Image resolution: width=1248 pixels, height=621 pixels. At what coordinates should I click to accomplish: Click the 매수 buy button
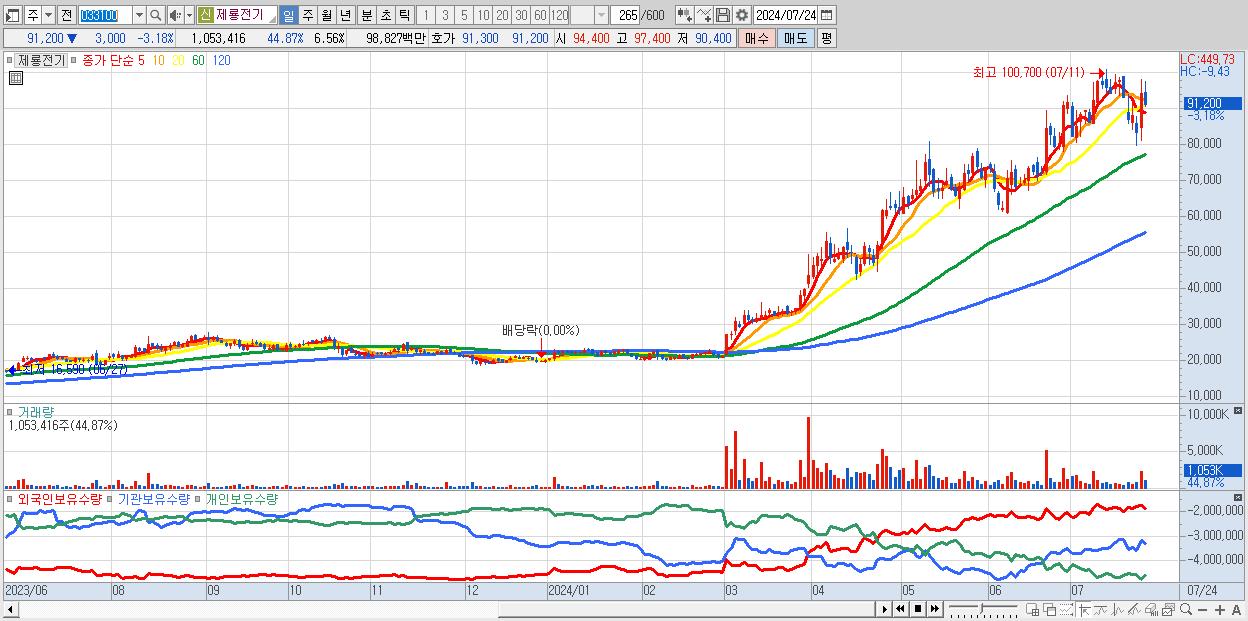pyautogui.click(x=757, y=38)
